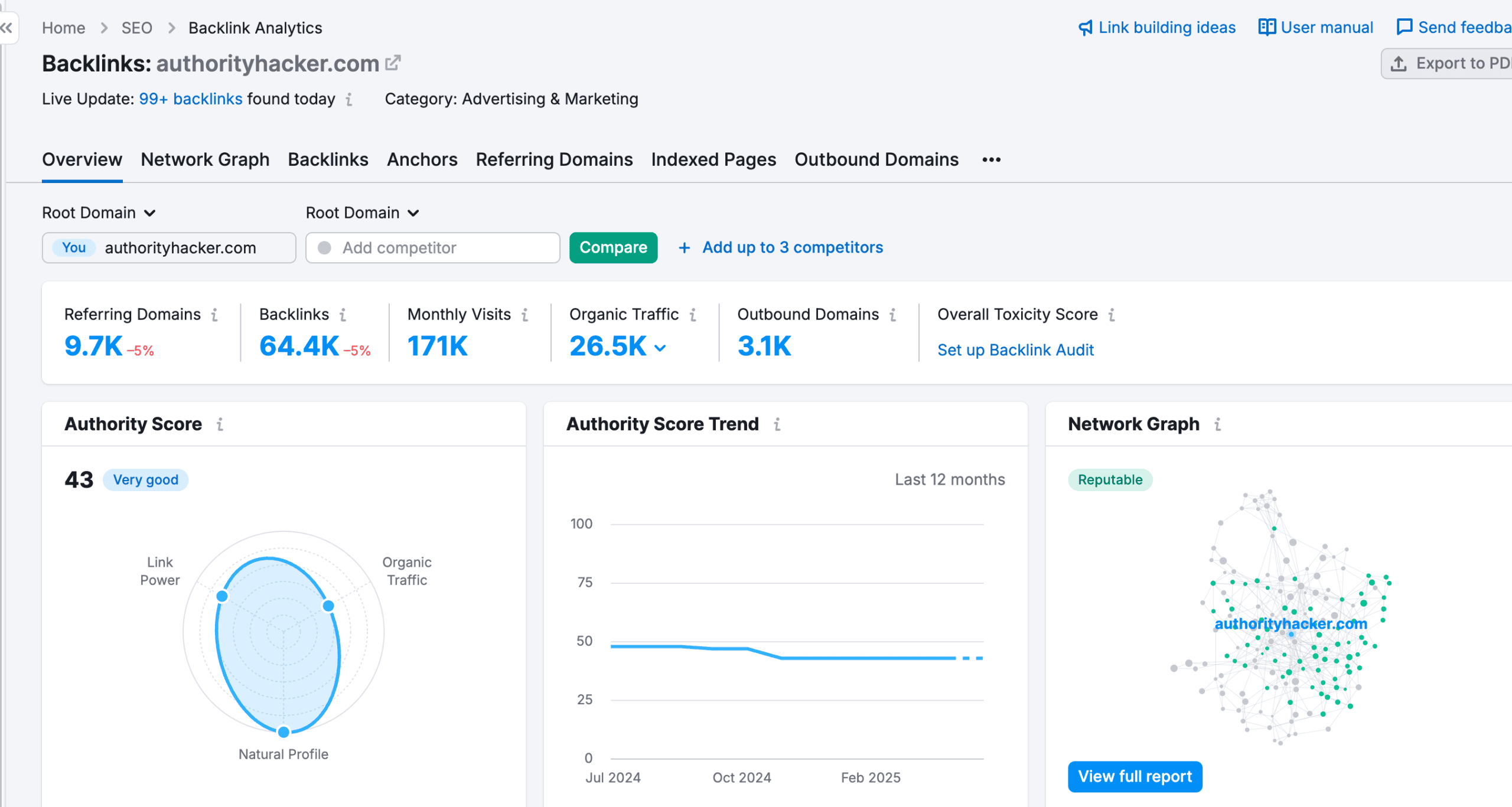1512x807 pixels.
Task: Click View full report button
Action: (1135, 776)
